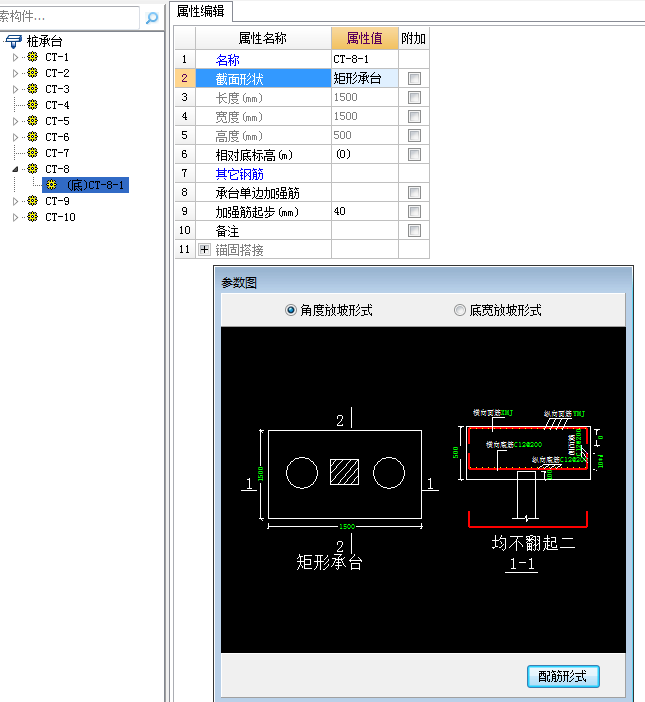
Task: Expand the CT-2 tree node
Action: pos(15,73)
